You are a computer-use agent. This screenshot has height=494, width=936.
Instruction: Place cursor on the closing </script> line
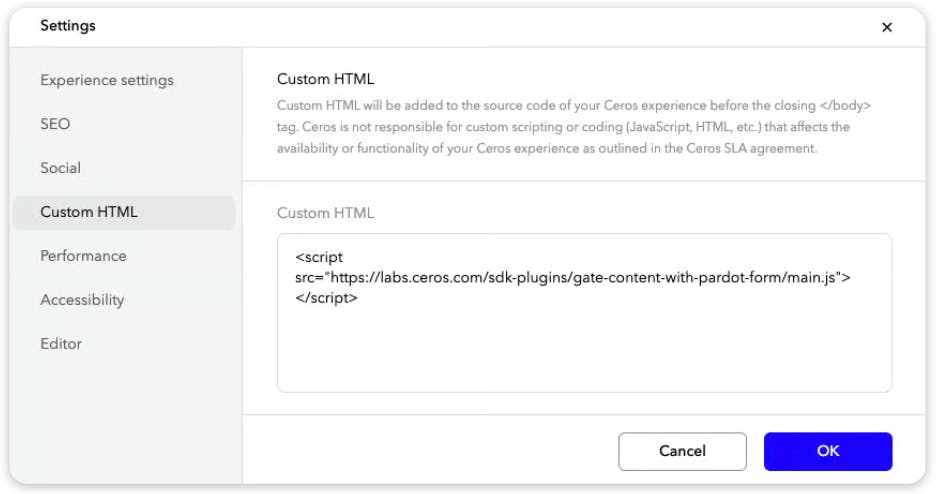click(326, 298)
